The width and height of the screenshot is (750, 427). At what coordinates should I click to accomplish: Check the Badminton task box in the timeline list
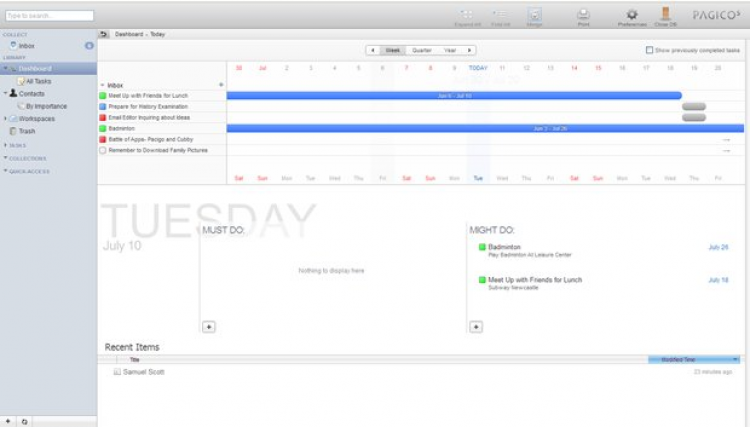click(x=102, y=129)
